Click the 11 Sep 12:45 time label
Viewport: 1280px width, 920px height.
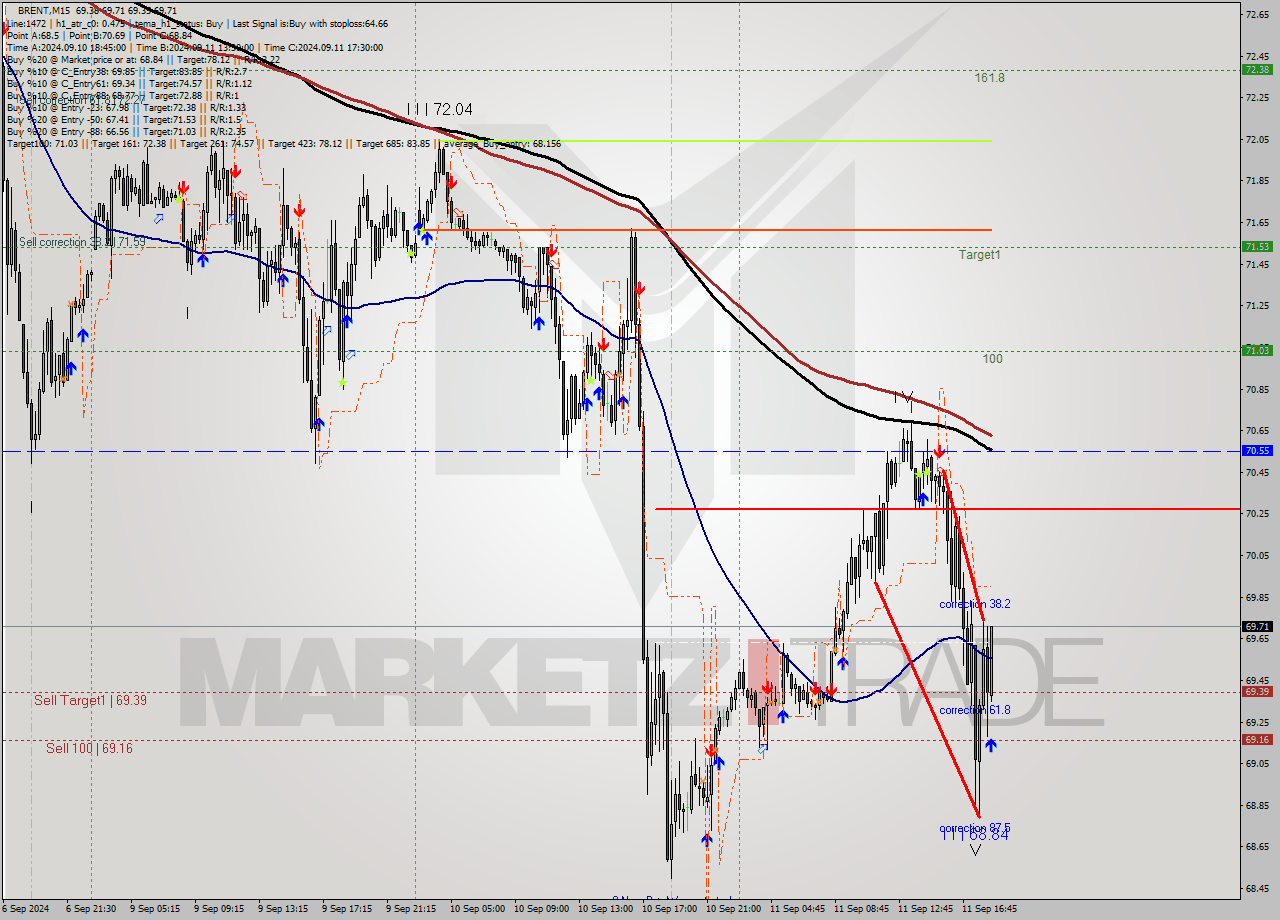[x=925, y=909]
